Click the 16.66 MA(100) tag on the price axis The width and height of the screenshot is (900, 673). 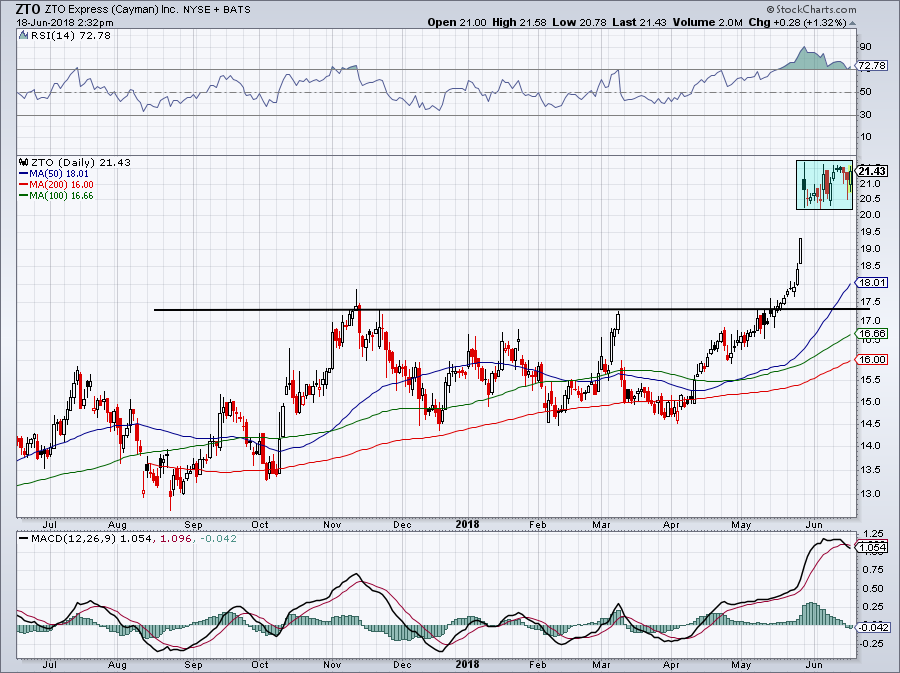click(x=872, y=333)
